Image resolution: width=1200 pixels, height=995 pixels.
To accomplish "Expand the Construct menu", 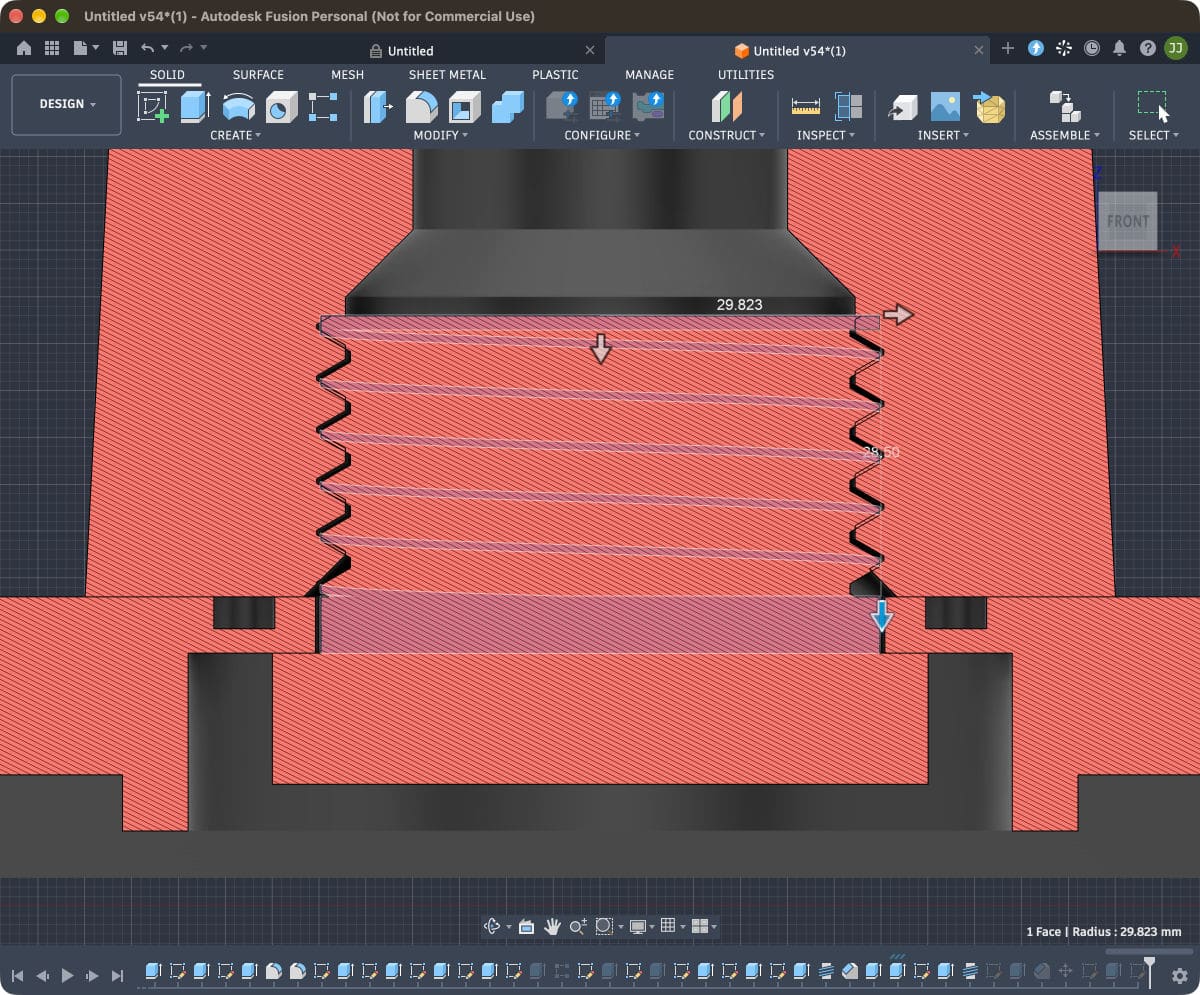I will tap(726, 135).
